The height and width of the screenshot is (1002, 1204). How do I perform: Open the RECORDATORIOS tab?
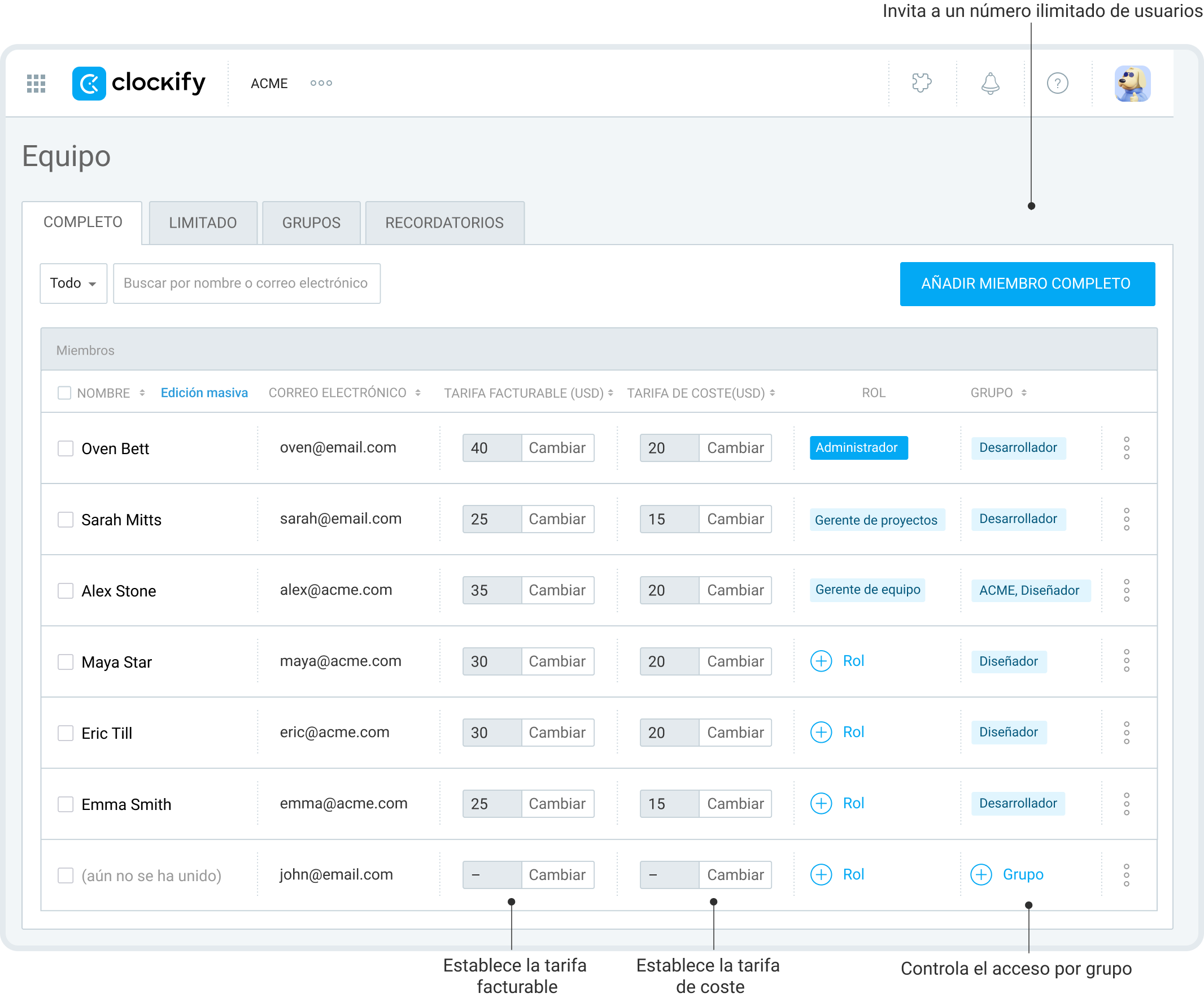tap(444, 223)
